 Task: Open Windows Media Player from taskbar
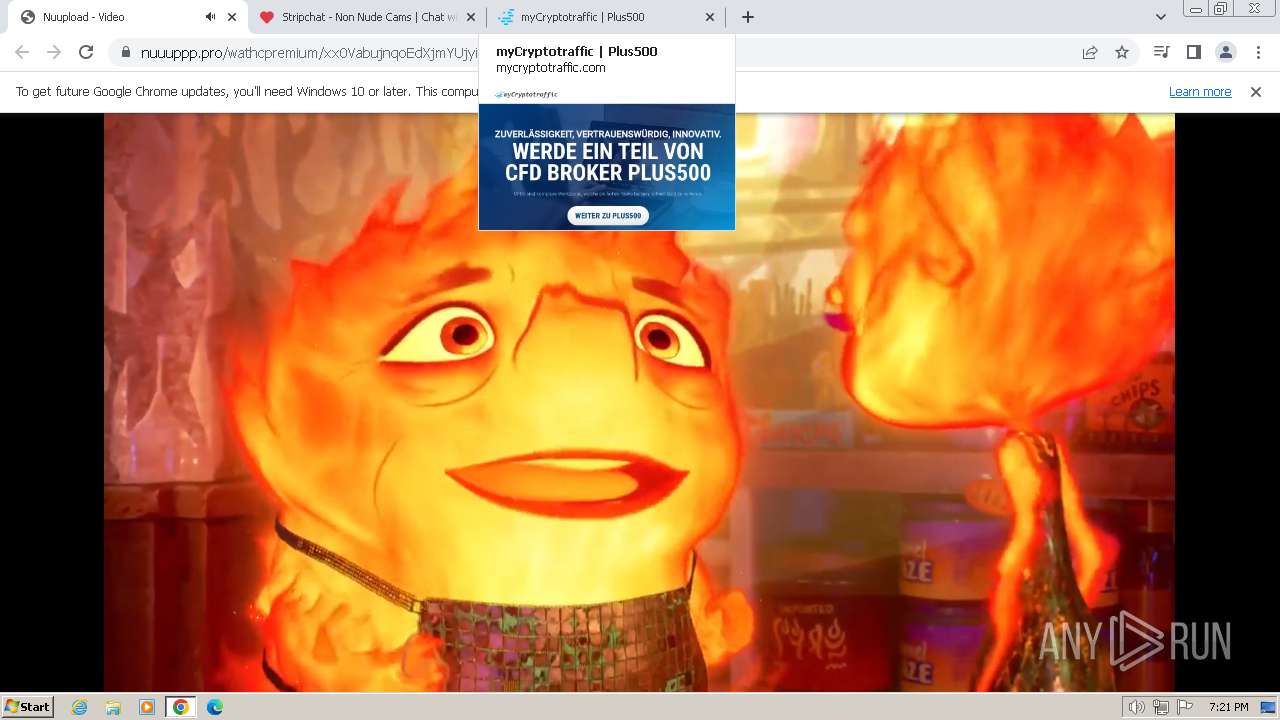click(147, 707)
